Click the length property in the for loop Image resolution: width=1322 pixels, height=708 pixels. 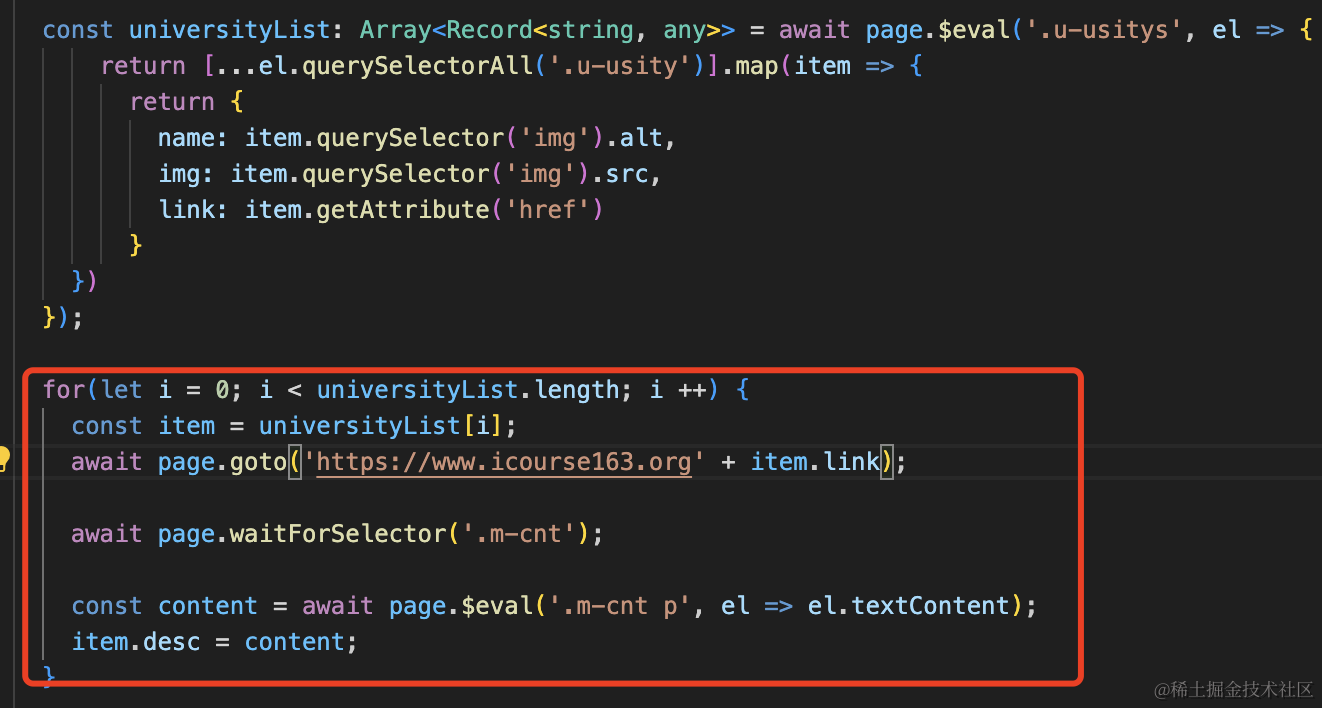tap(577, 390)
